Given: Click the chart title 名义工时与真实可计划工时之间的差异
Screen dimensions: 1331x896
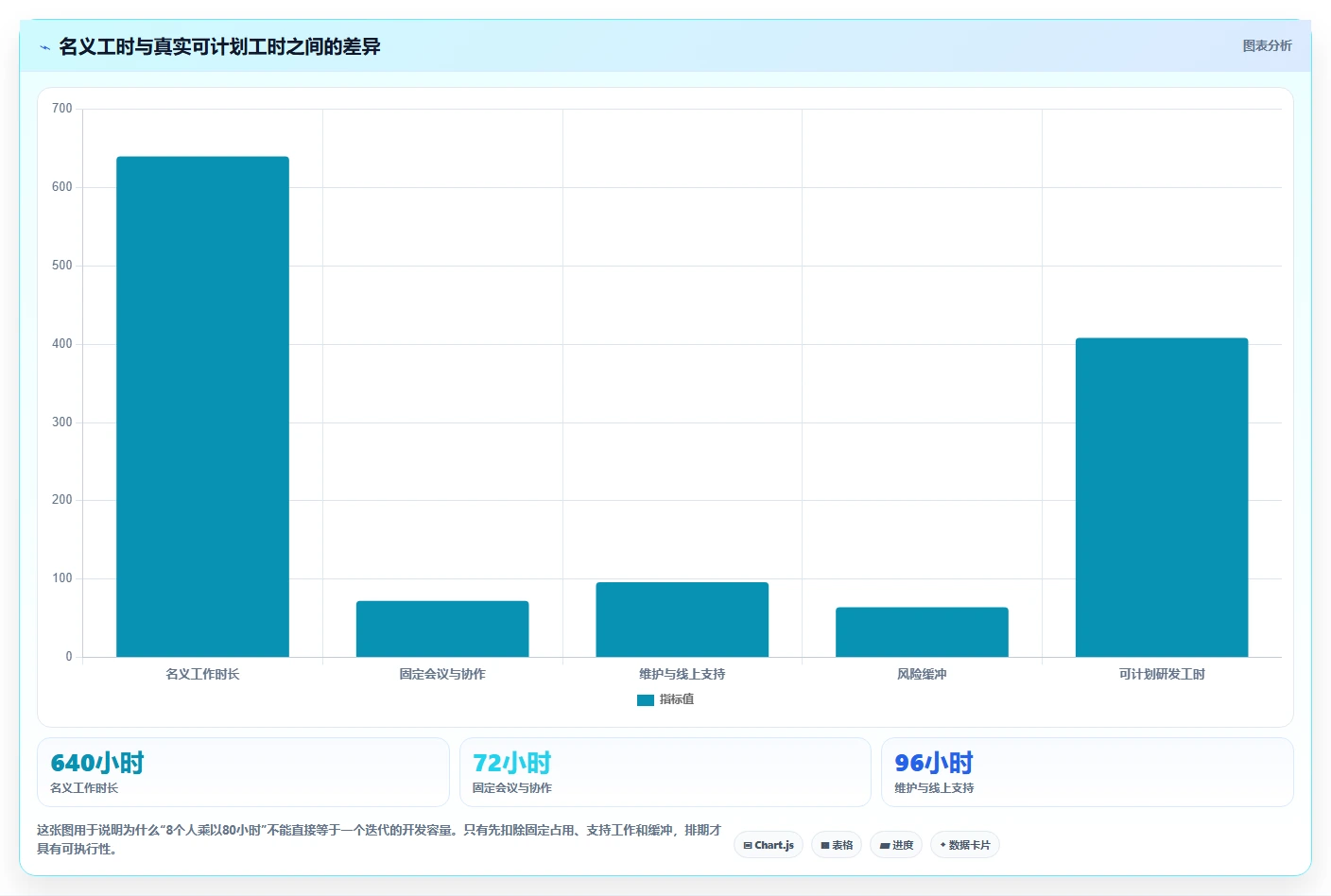Looking at the screenshot, I should [219, 46].
